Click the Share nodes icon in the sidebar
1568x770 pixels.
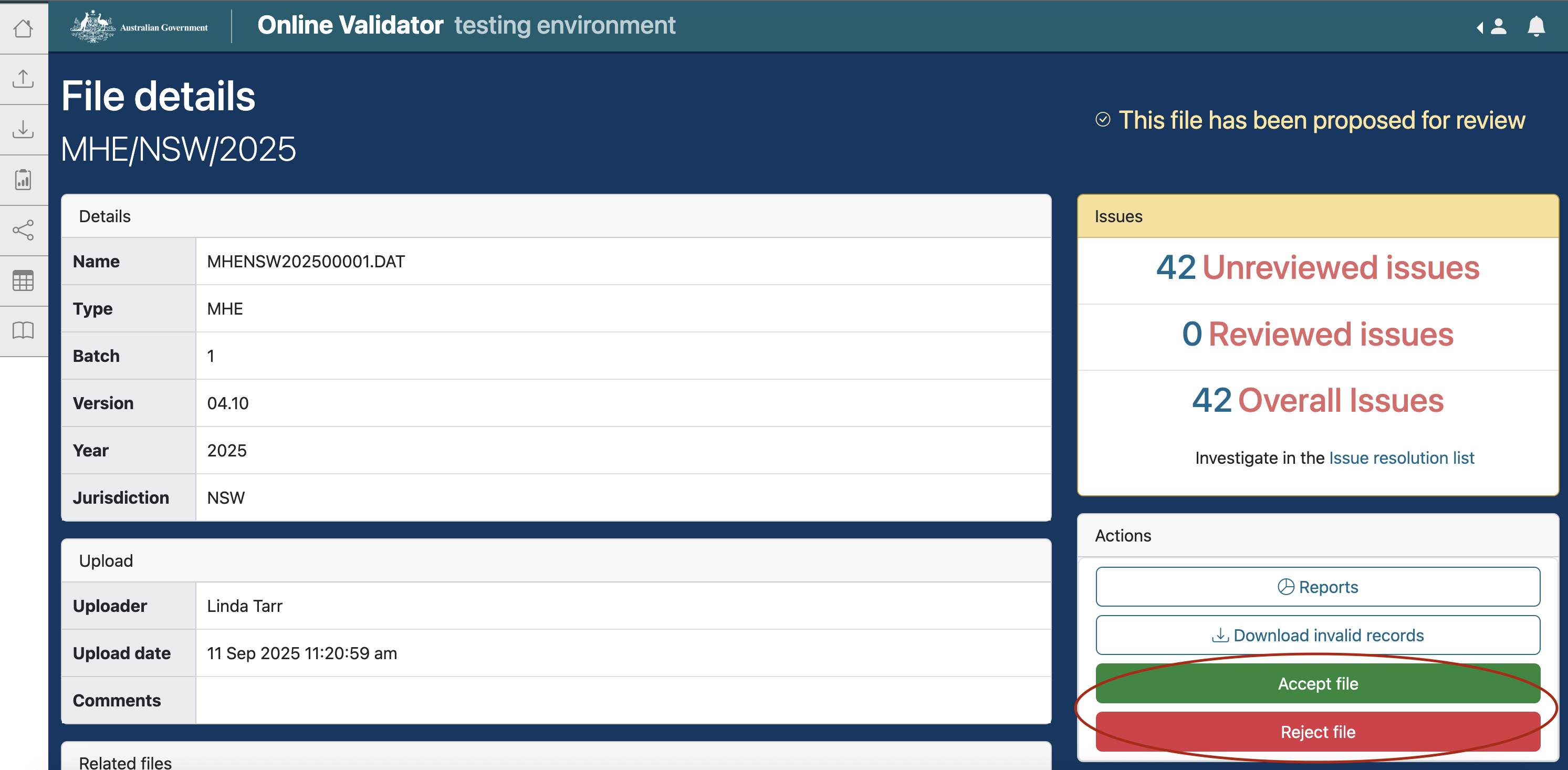click(x=23, y=230)
